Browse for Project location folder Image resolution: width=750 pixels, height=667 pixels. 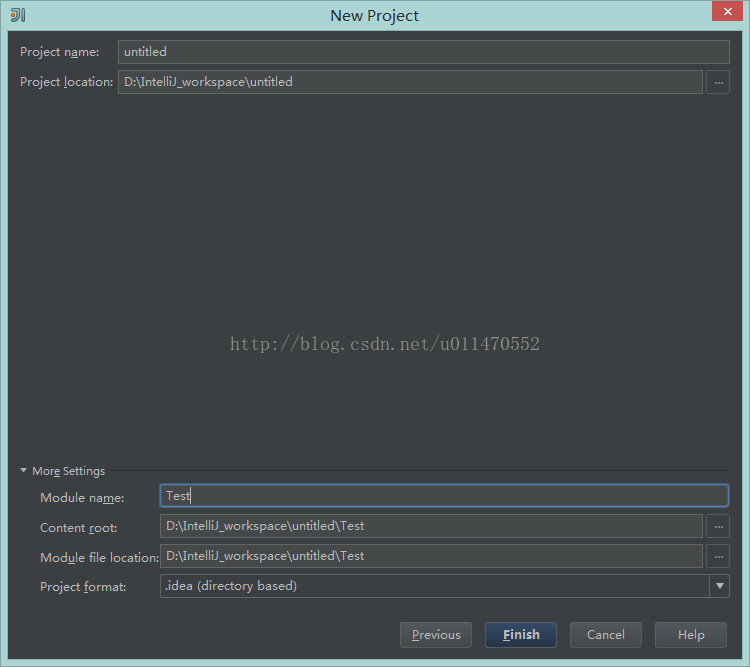718,82
